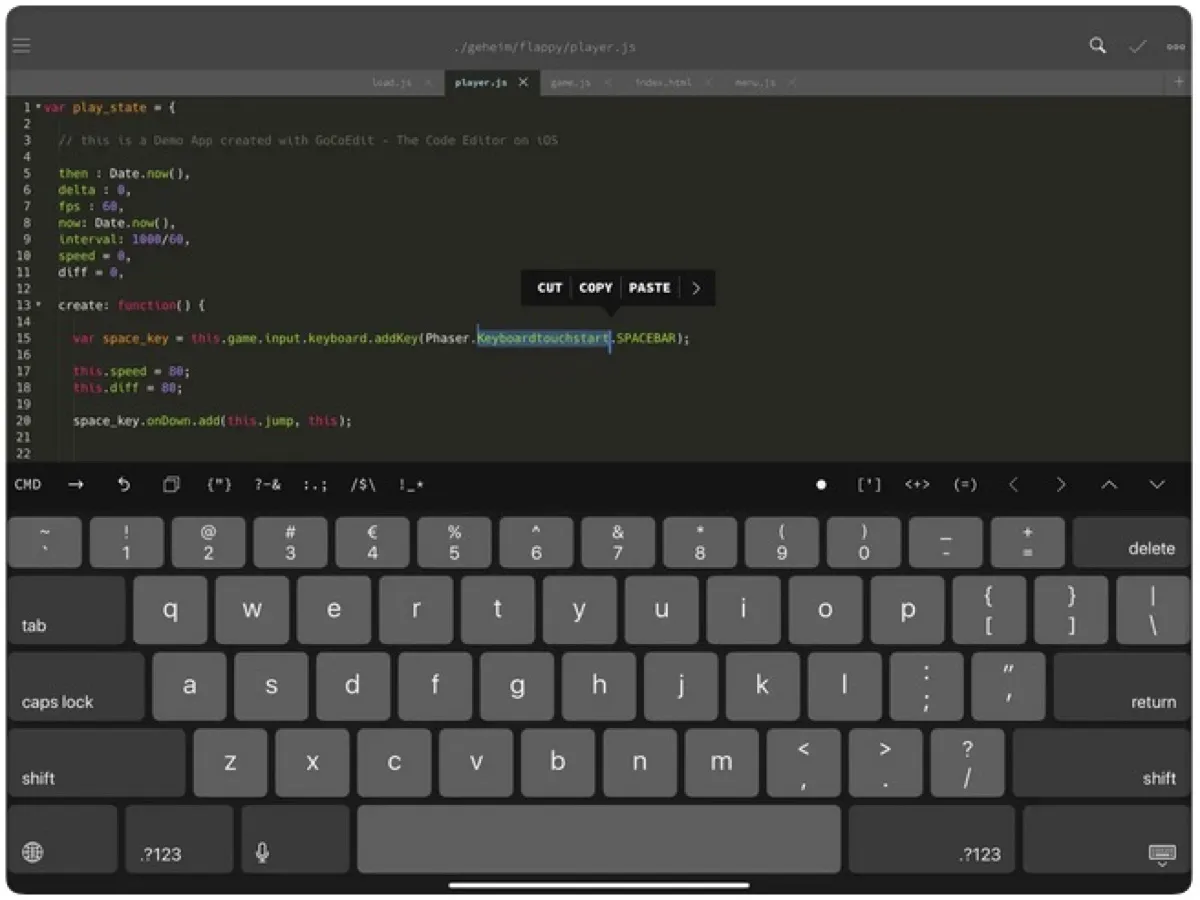Move cursor right with accessory chevron
Screen dimensions: 1200x900
pyautogui.click(x=1061, y=485)
